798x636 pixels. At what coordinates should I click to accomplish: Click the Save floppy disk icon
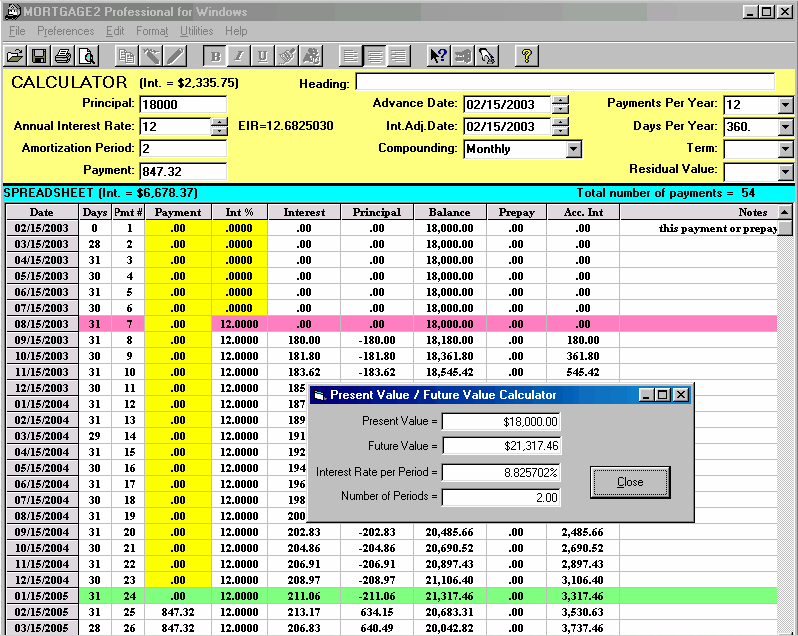click(x=39, y=56)
